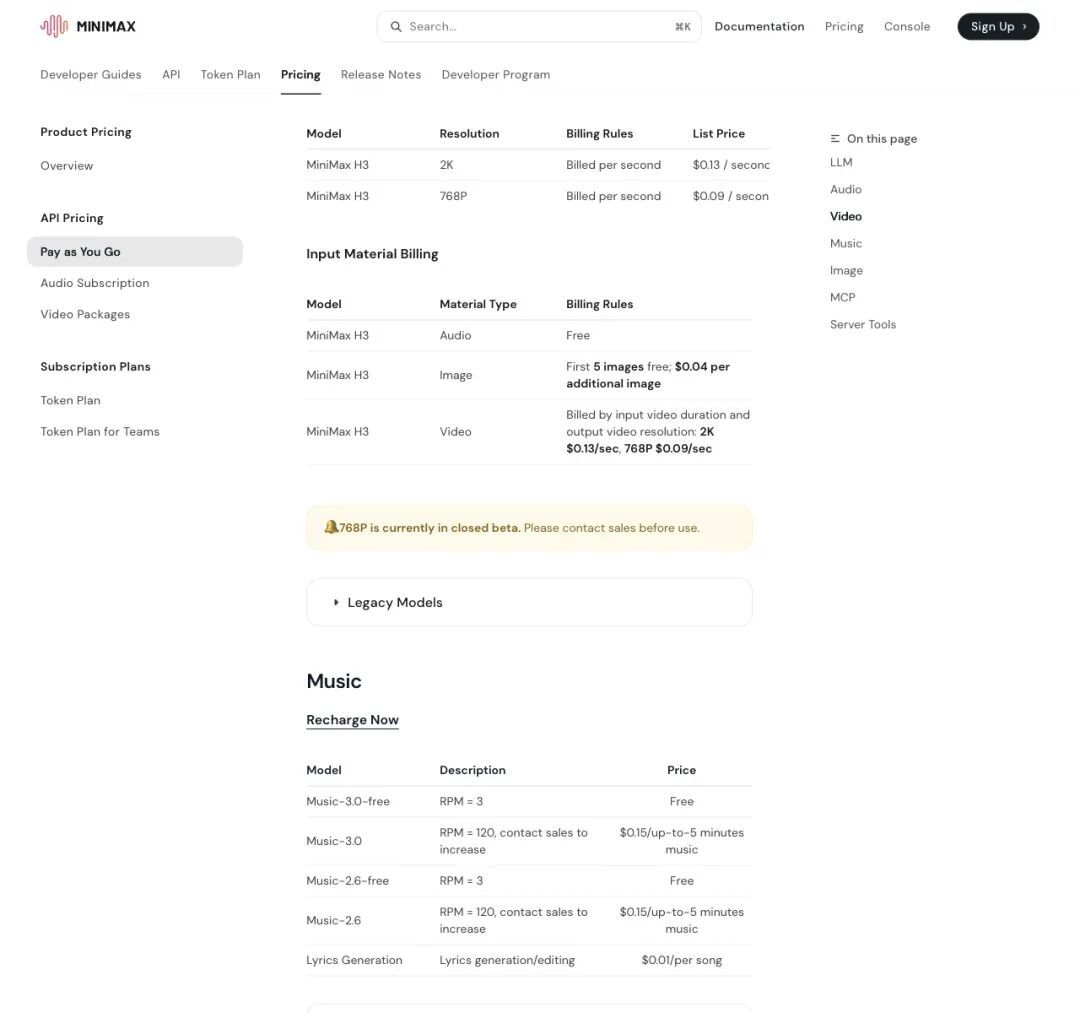Screen dimensions: 1080x1013
Task: Open Token Plan for Teams
Action: [100, 431]
